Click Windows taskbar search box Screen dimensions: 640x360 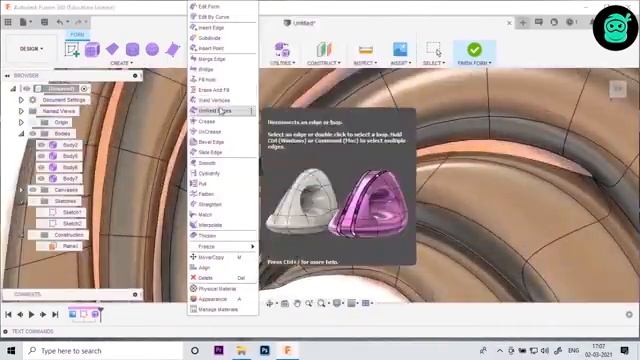click(x=103, y=351)
